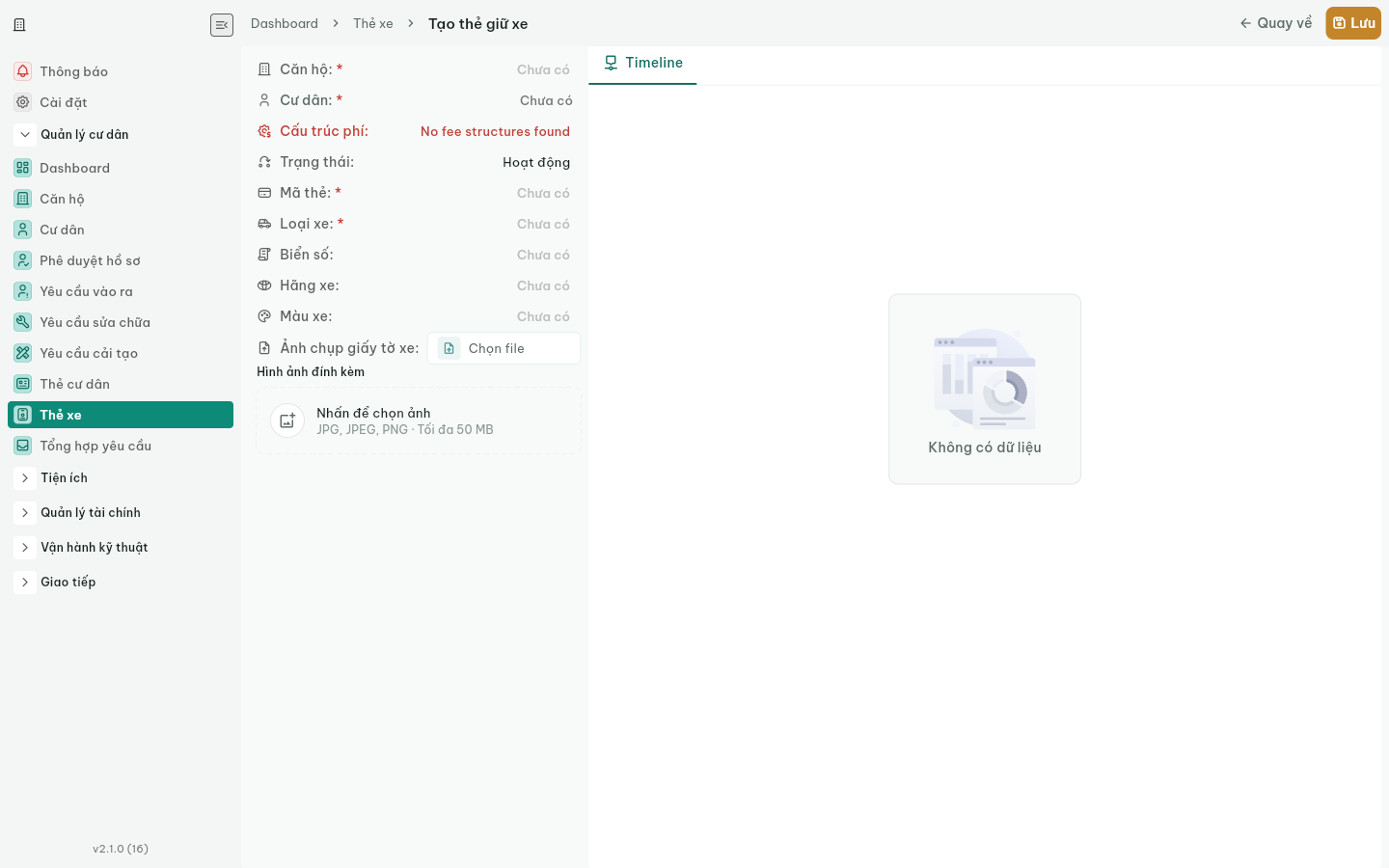Click the Hãng xe field value

pos(543,285)
